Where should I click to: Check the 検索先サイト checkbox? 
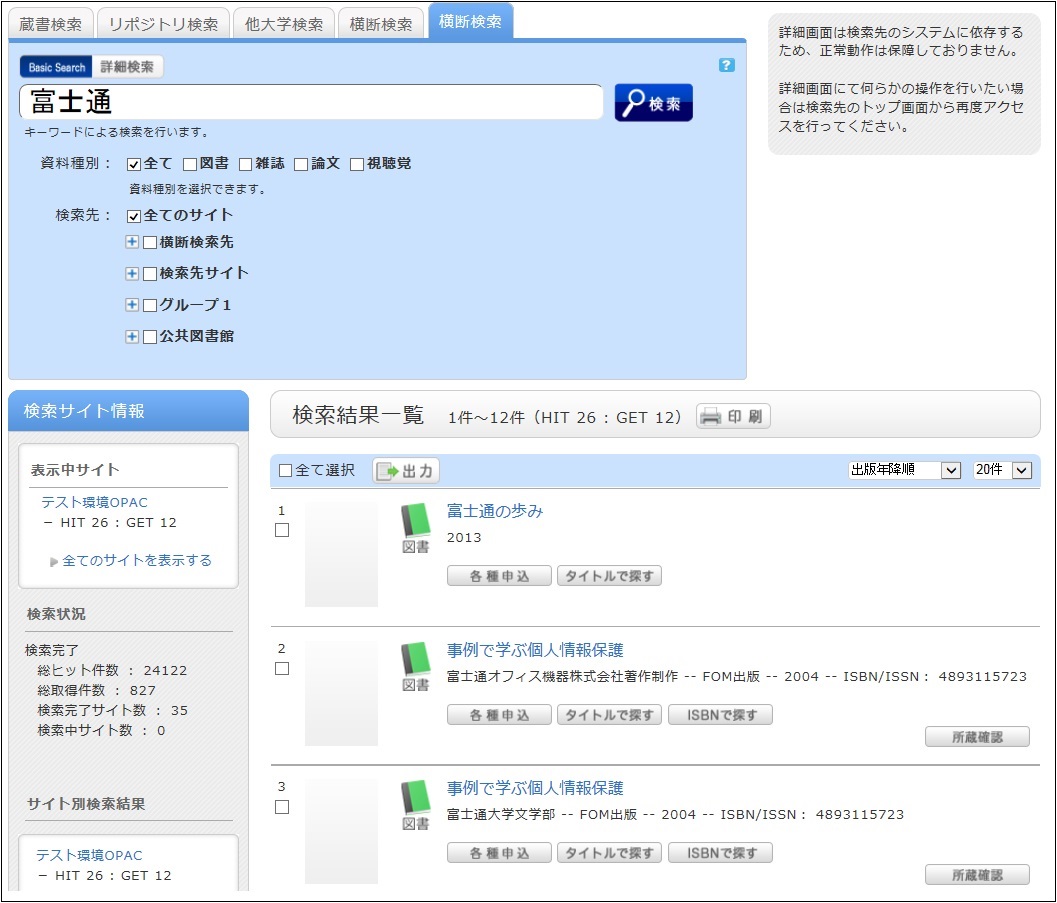point(150,274)
